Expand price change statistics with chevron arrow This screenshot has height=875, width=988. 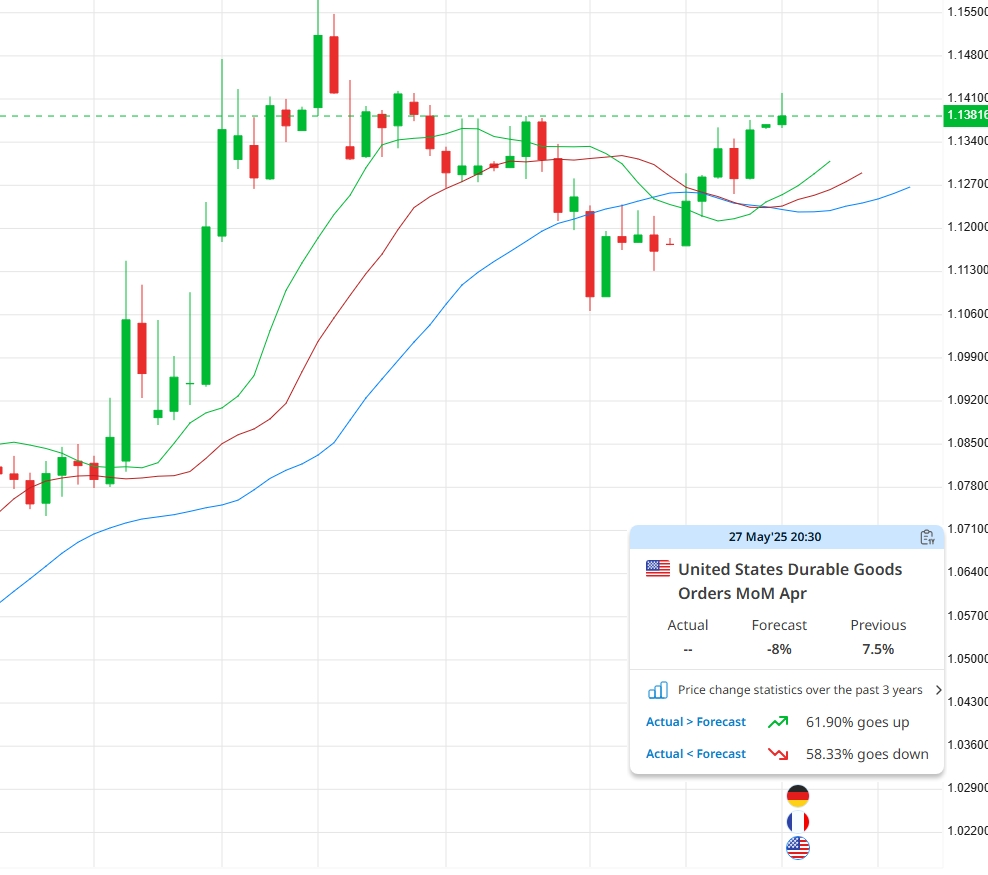[x=937, y=690]
